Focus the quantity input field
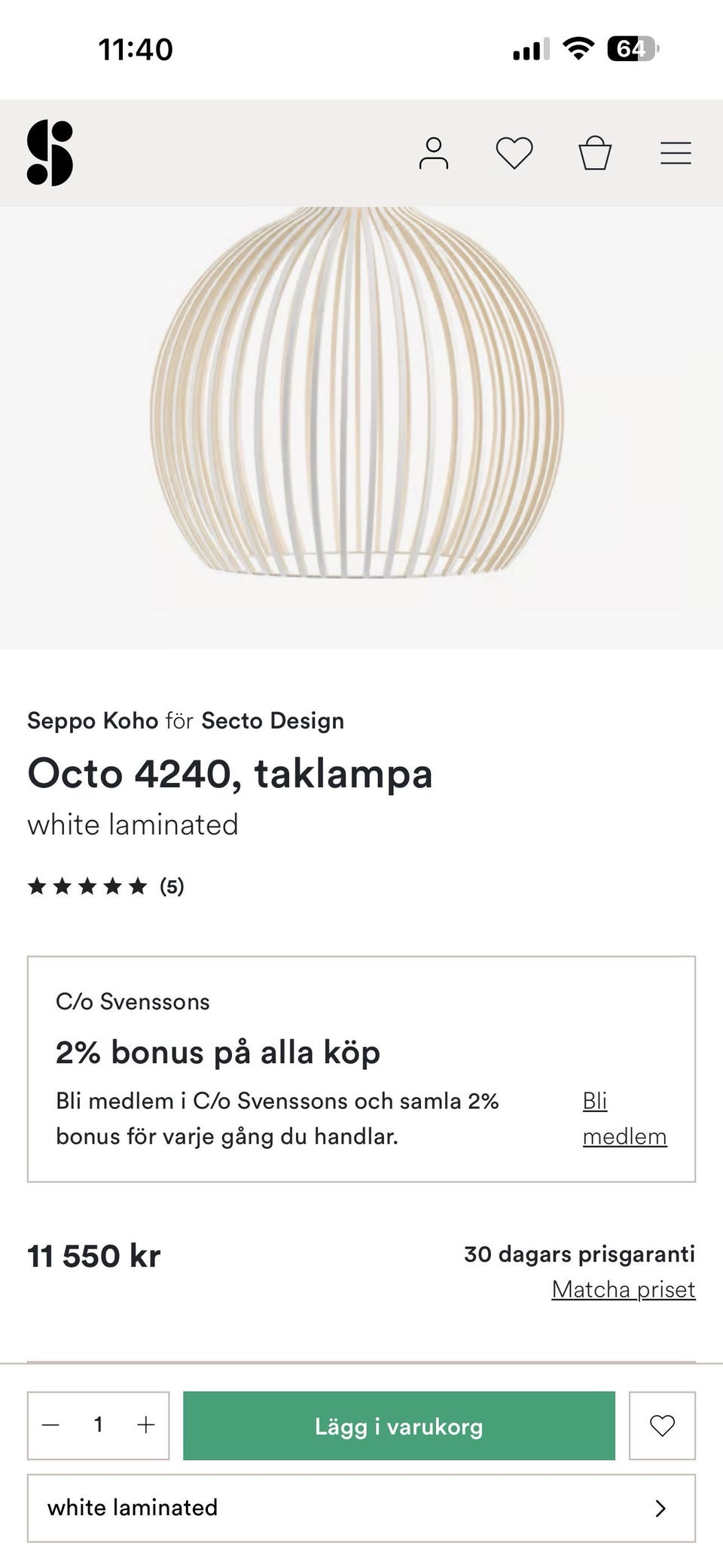 [98, 1425]
